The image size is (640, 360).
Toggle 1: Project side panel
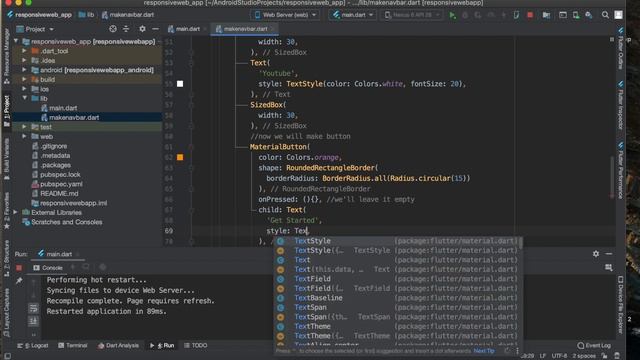tap(7, 111)
